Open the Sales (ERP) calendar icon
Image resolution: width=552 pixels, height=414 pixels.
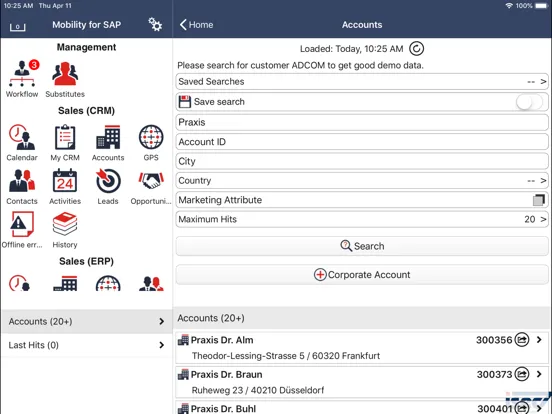click(19, 283)
